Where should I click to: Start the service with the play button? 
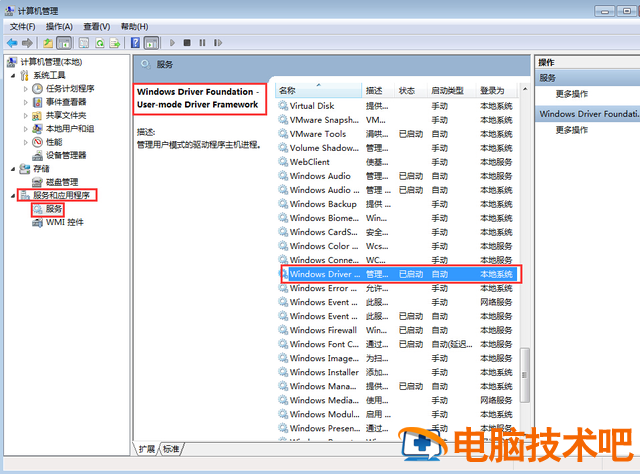click(x=172, y=42)
